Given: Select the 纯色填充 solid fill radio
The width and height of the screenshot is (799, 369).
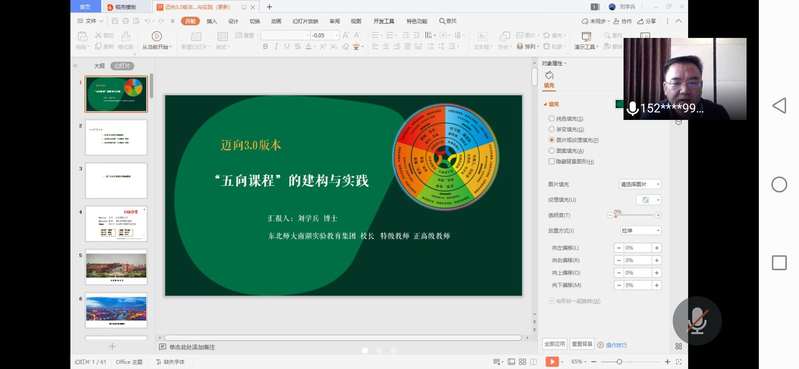Looking at the screenshot, I should [551, 118].
